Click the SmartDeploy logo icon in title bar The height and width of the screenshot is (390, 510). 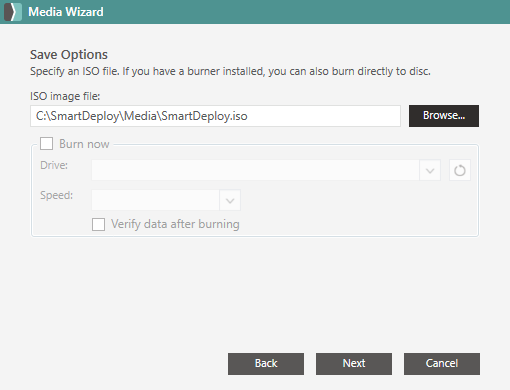point(13,12)
